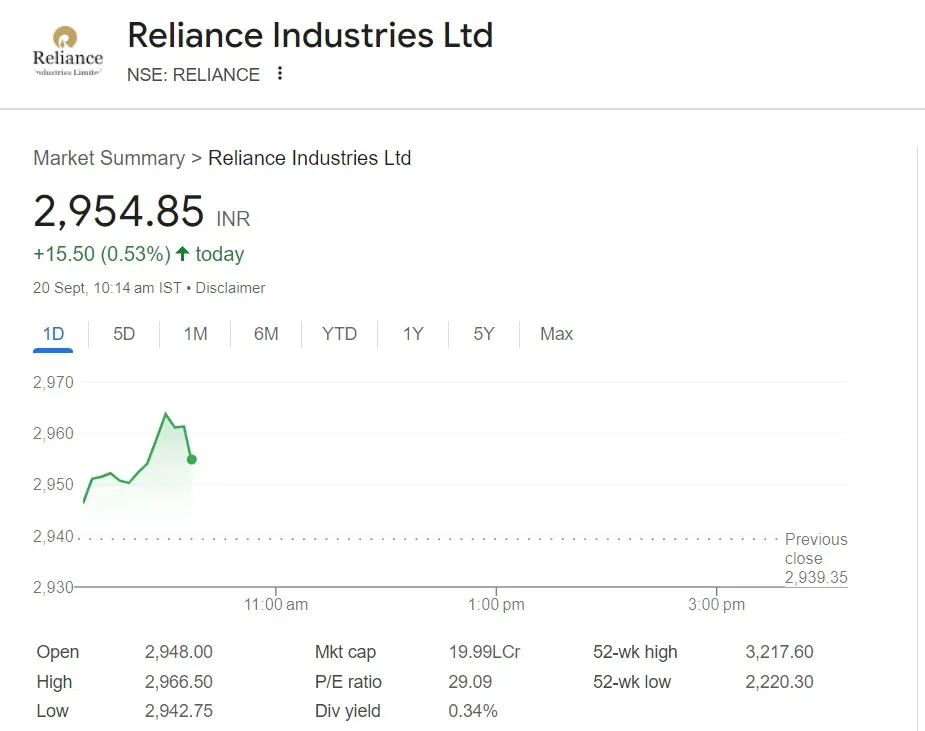This screenshot has width=925, height=731.
Task: Click the green up-arrow next to today
Action: 183,254
